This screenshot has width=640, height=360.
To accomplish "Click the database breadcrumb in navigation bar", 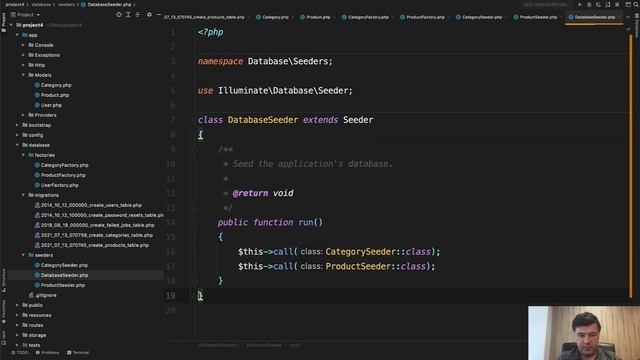I will coord(41,4).
